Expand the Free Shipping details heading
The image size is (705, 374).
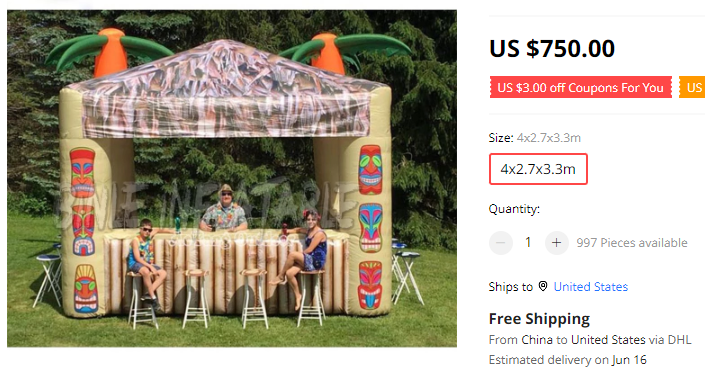[x=539, y=319]
